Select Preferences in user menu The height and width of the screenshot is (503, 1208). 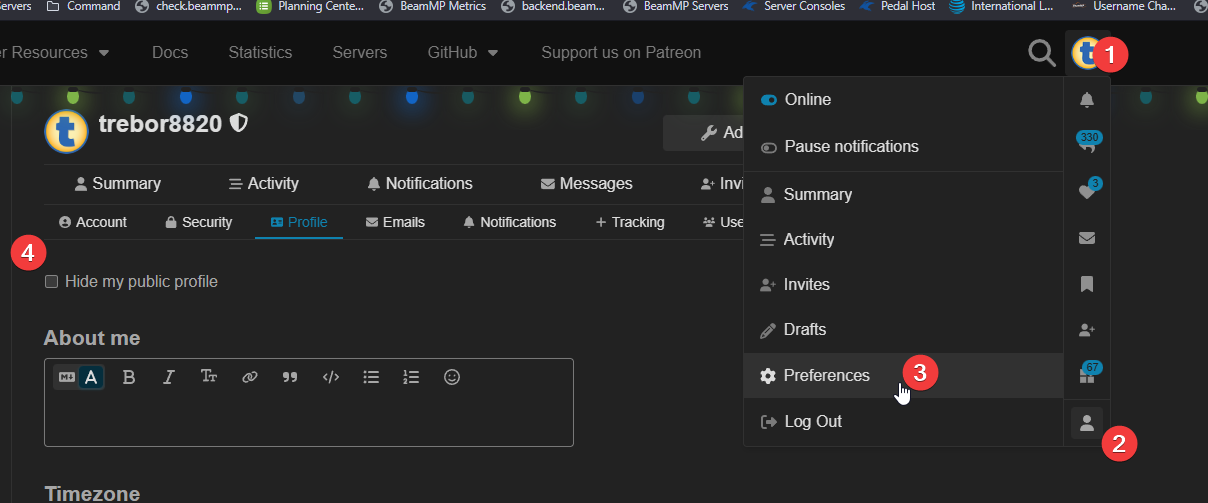(x=826, y=376)
